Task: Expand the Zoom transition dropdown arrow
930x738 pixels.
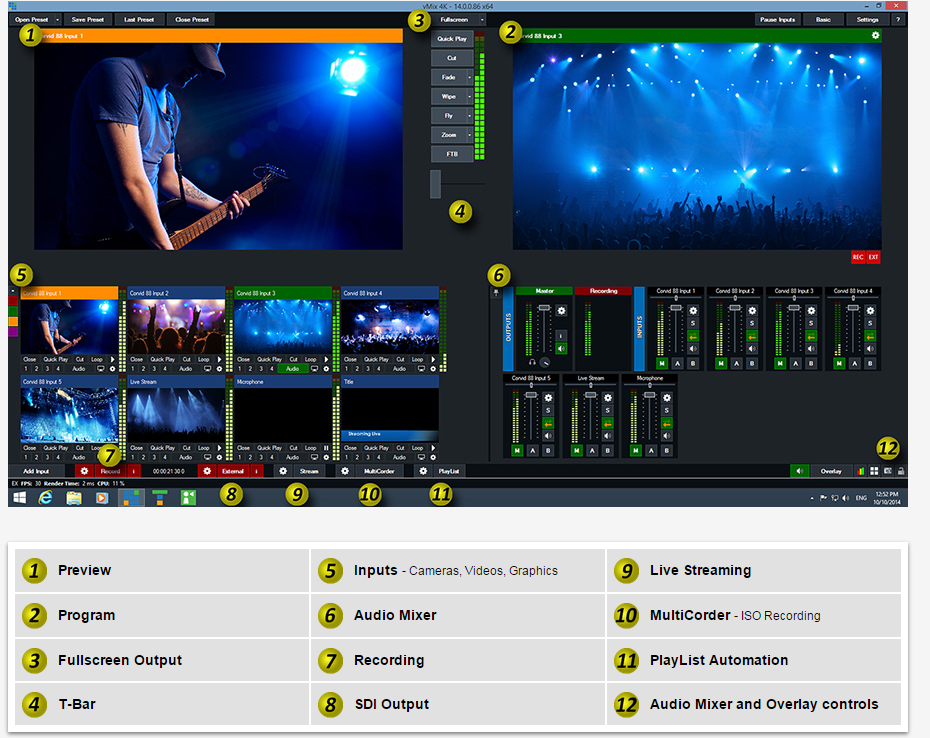Action: click(470, 135)
